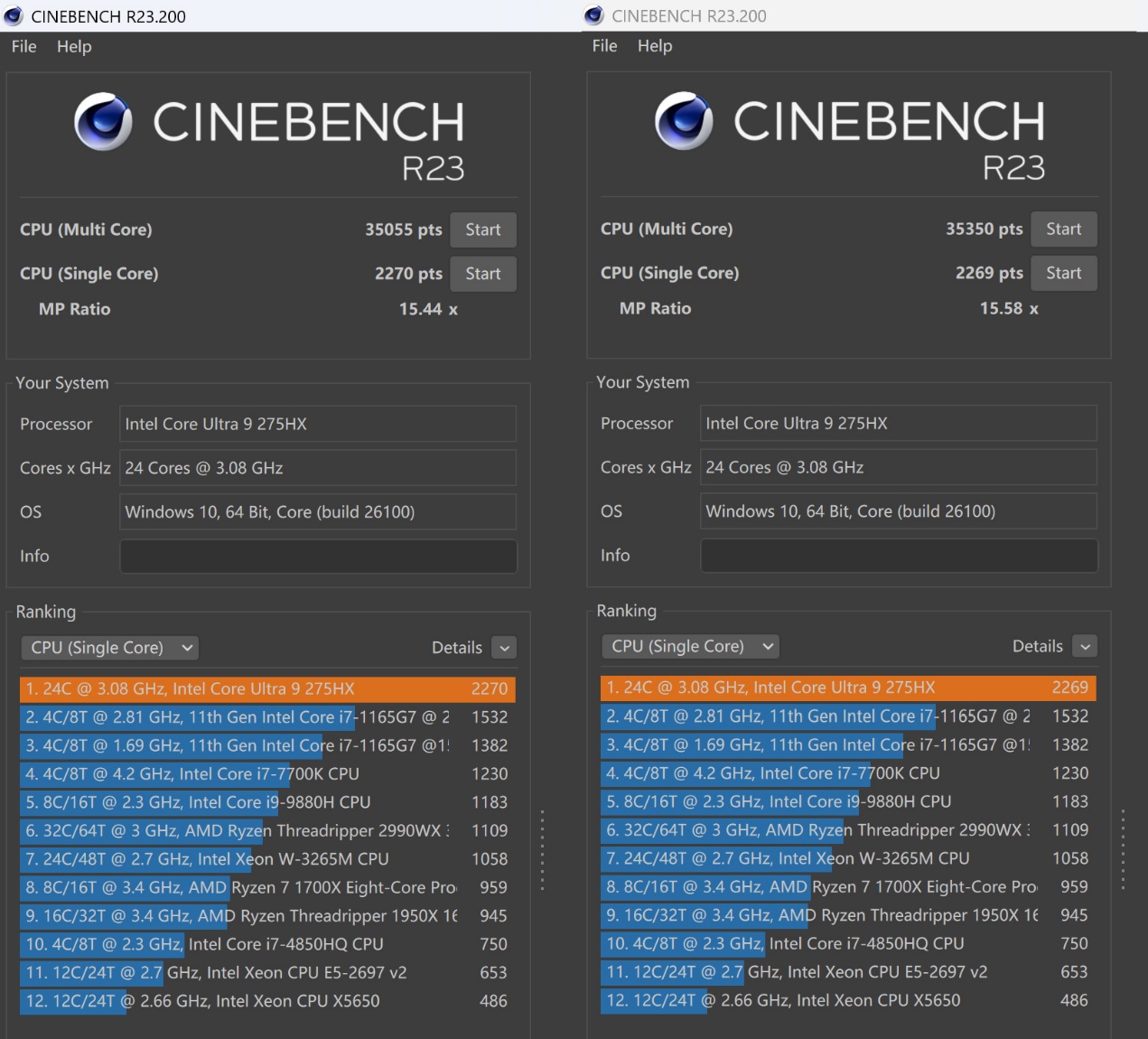This screenshot has width=1148, height=1039.
Task: Select the i7-1165G7 @ 2.81 GHz row, left window
Action: pyautogui.click(x=267, y=717)
